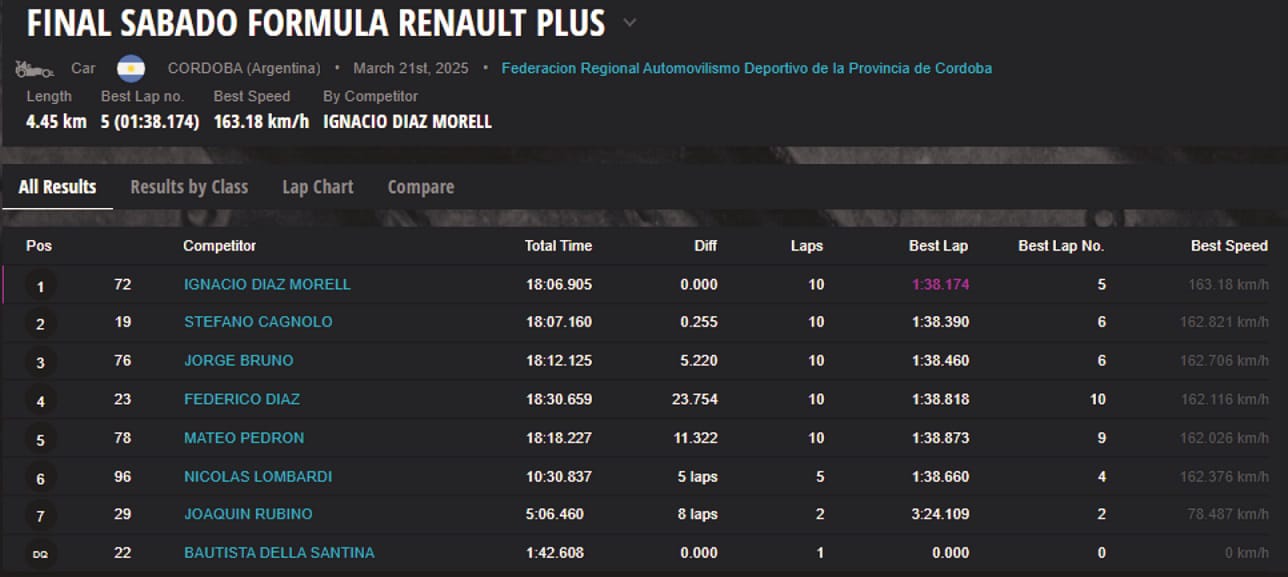Image resolution: width=1288 pixels, height=577 pixels.
Task: Open competitor BAUTISTA DELLA SANTINA
Action: tap(279, 552)
